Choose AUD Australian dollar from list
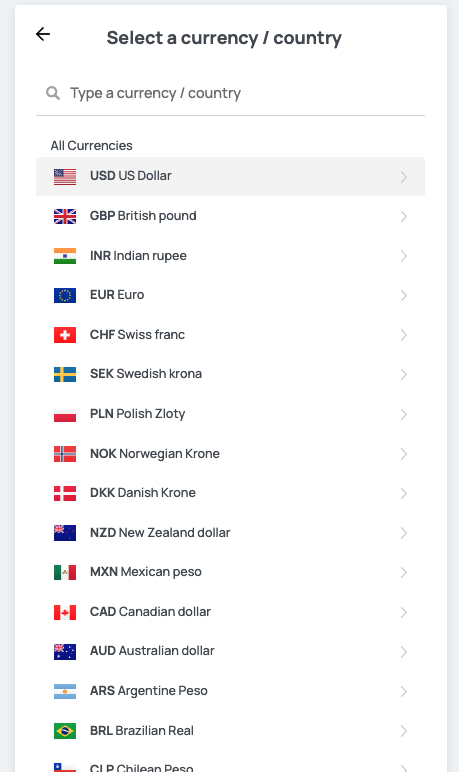Image resolution: width=459 pixels, height=772 pixels. point(230,651)
